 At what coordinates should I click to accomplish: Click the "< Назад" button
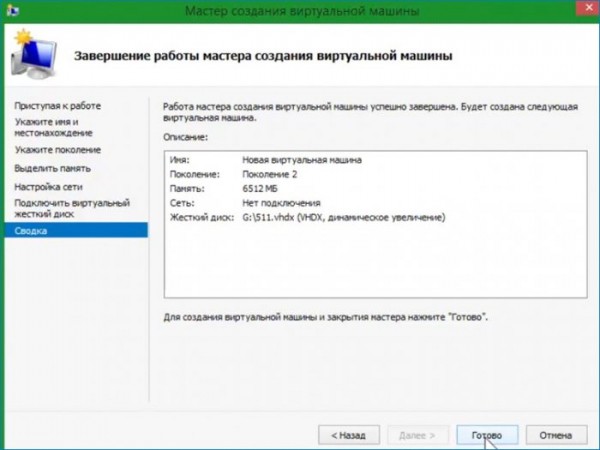coord(349,435)
